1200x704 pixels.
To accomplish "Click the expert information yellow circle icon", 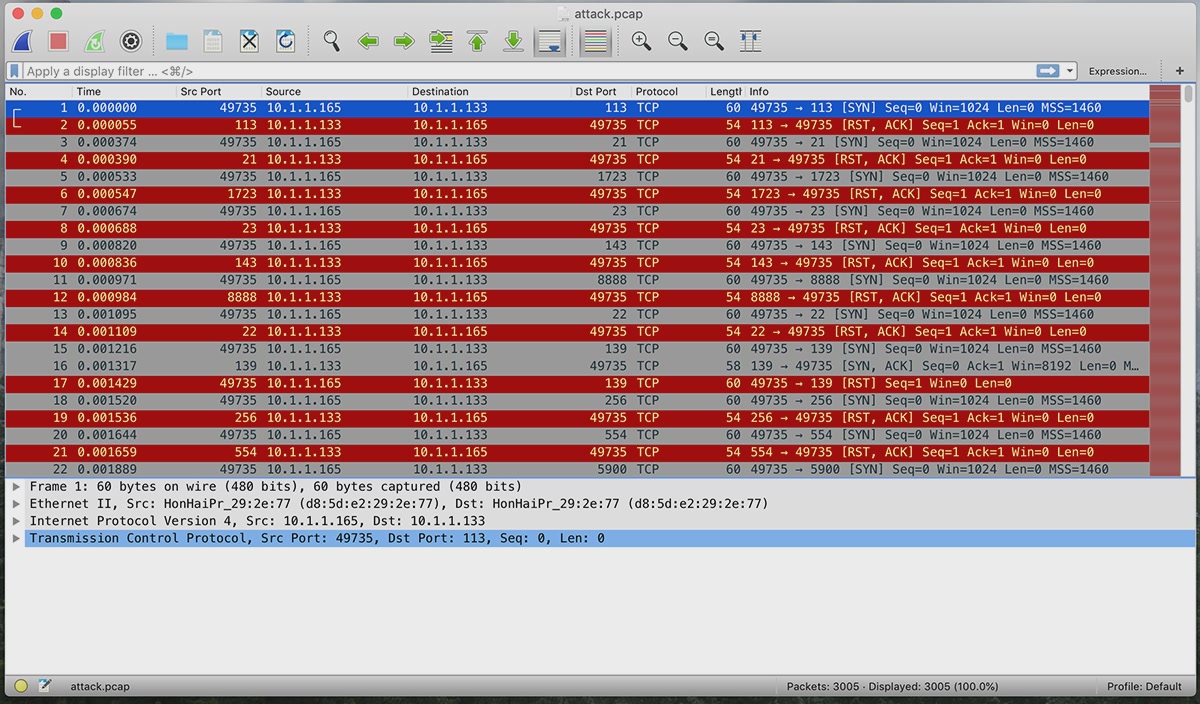I will [x=21, y=686].
